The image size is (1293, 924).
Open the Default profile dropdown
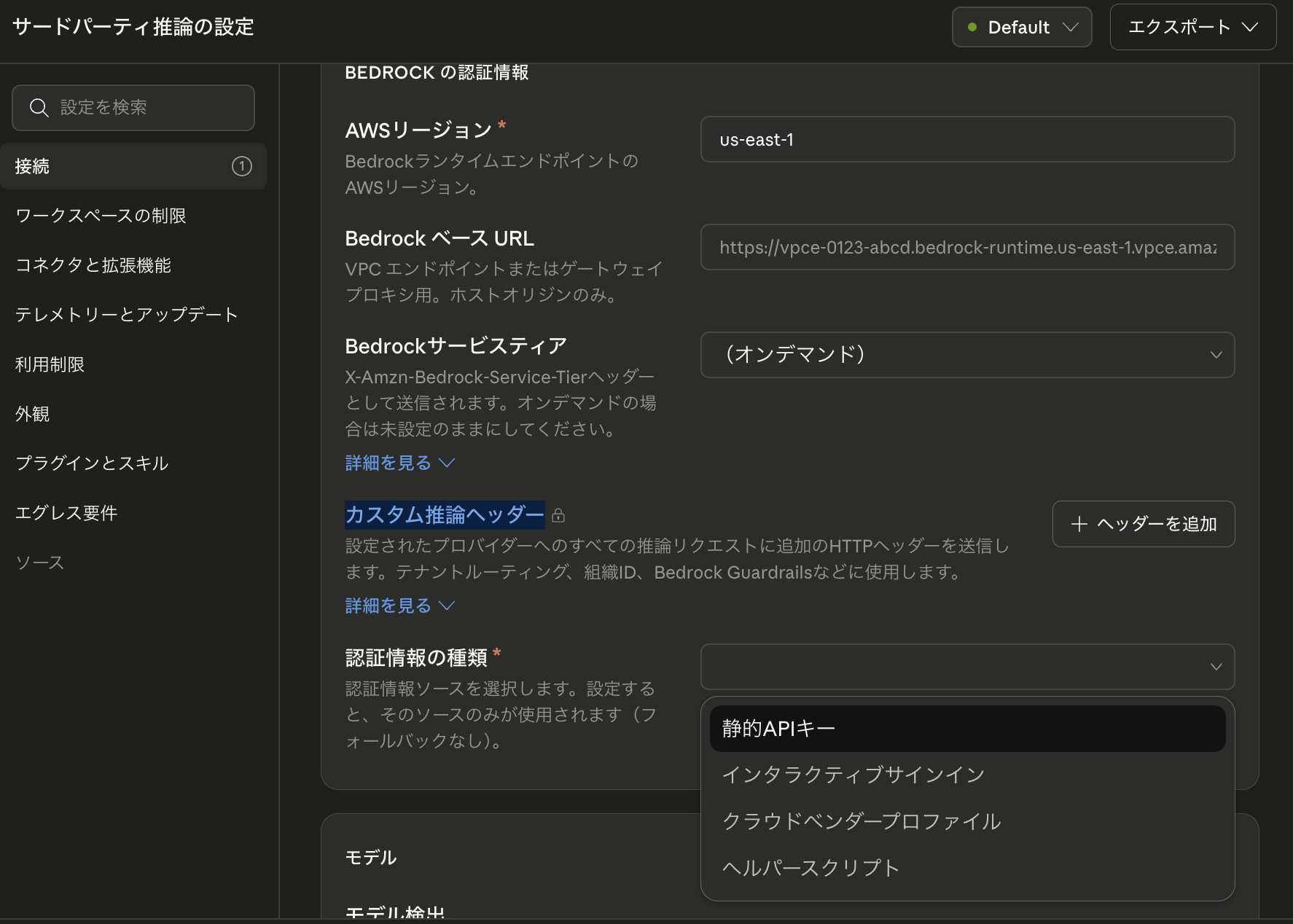[x=1022, y=28]
